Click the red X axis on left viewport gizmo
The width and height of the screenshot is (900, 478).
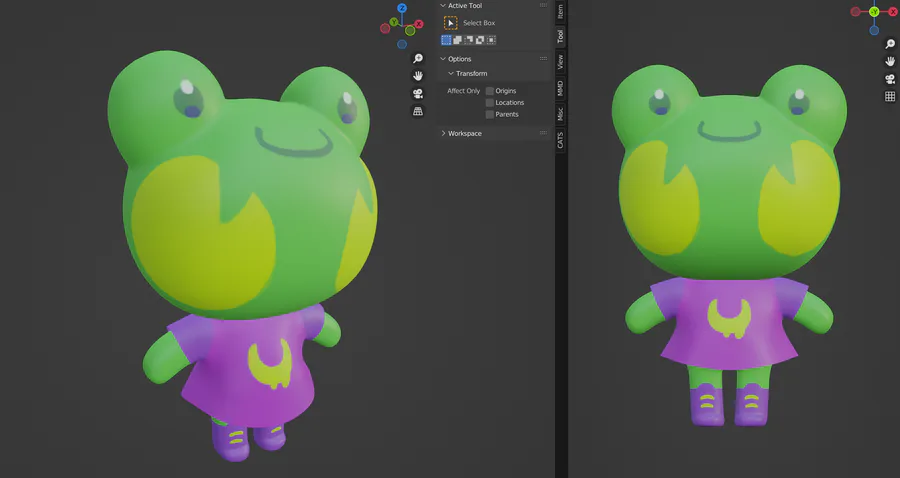(419, 24)
